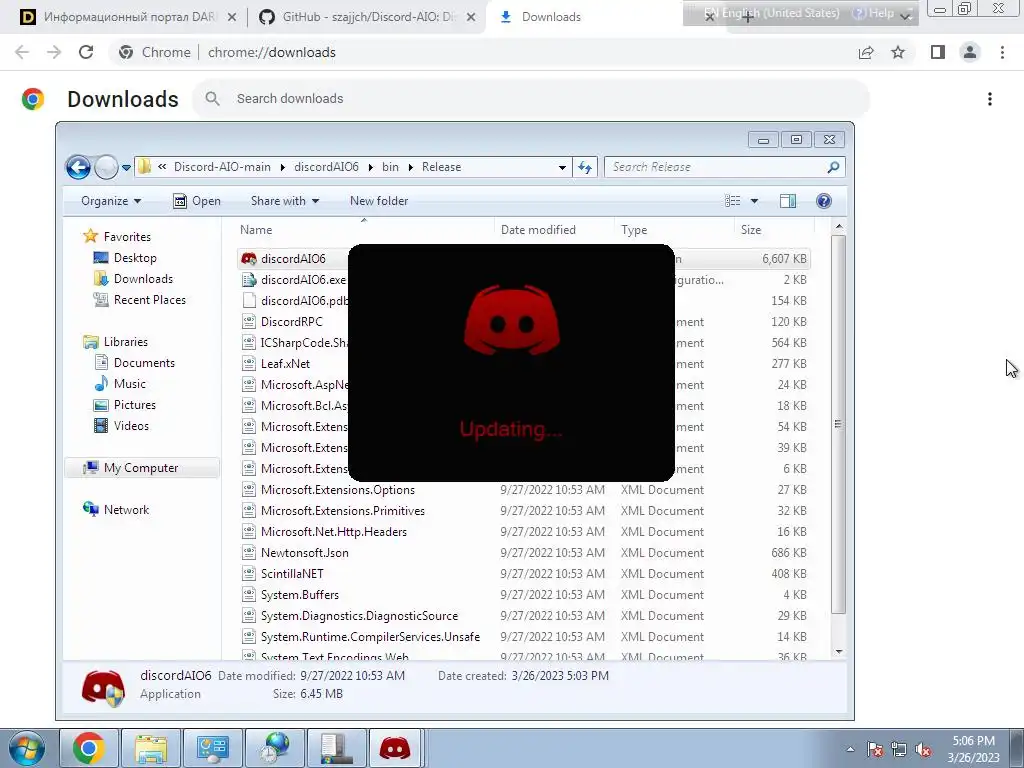Select Microsoft.Extensions.Options file
1024x768 pixels.
pos(338,490)
